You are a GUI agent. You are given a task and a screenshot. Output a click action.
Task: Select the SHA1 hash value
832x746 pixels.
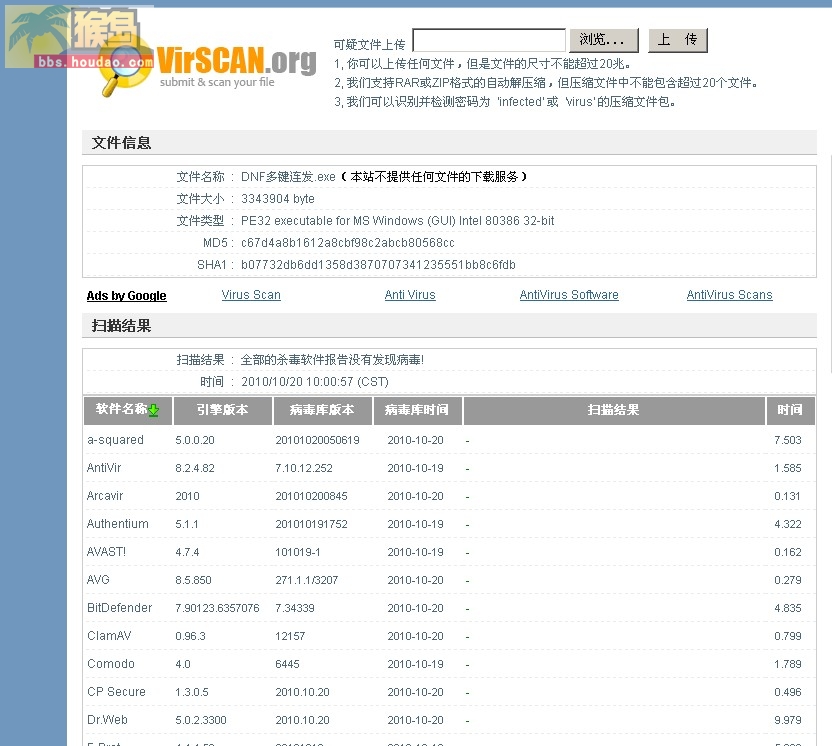pyautogui.click(x=378, y=265)
